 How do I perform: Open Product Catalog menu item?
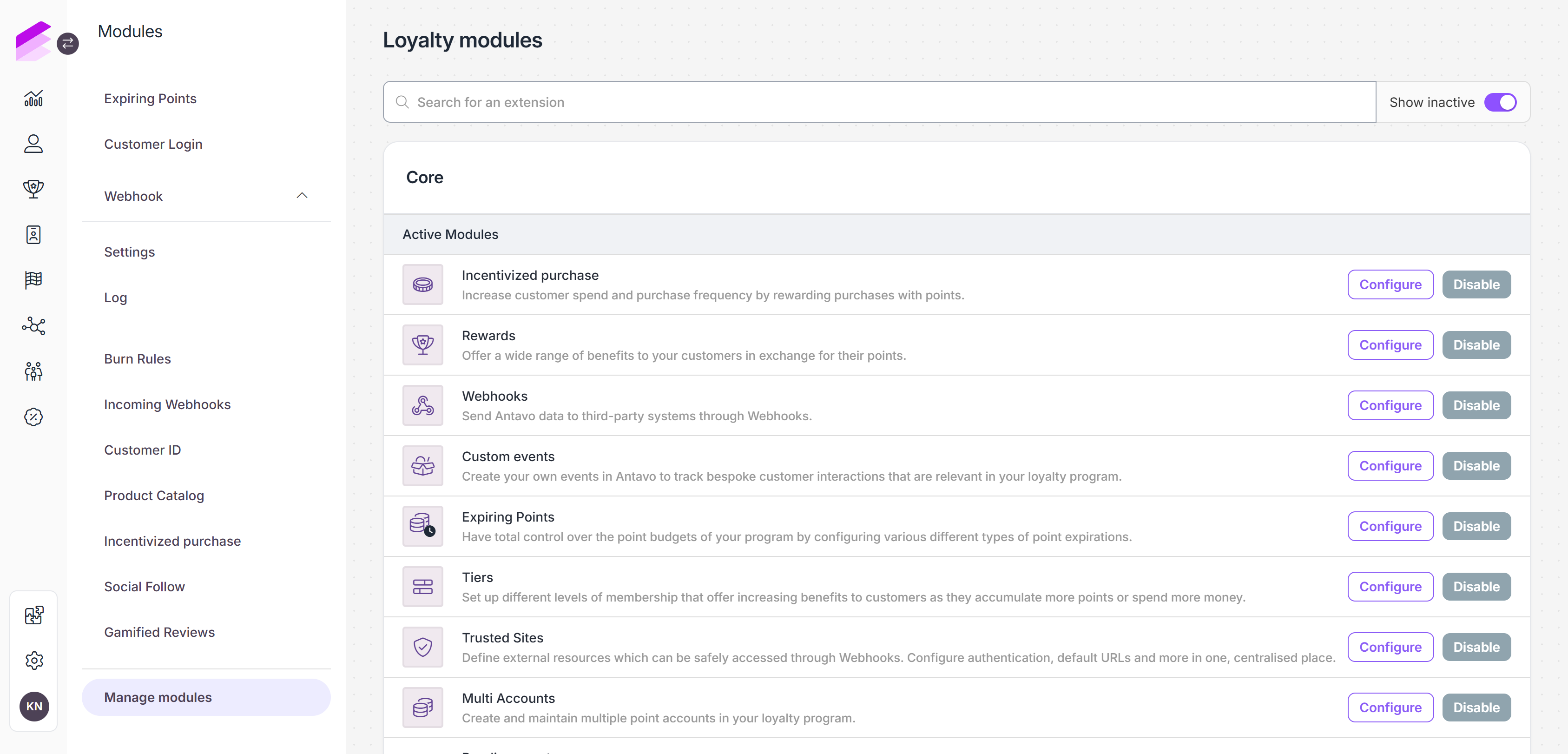[154, 496]
